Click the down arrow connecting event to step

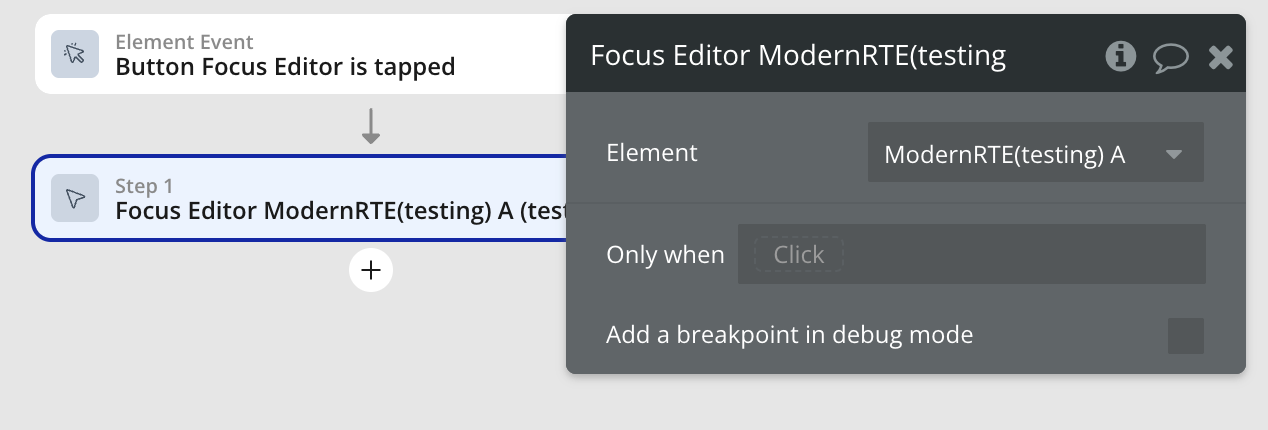click(371, 126)
